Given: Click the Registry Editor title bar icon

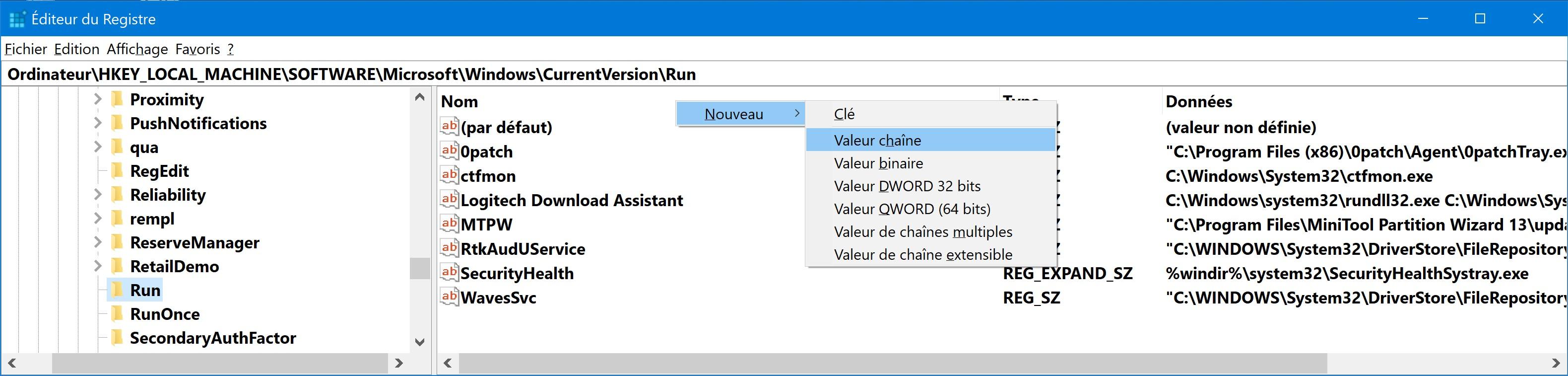Looking at the screenshot, I should (16, 19).
